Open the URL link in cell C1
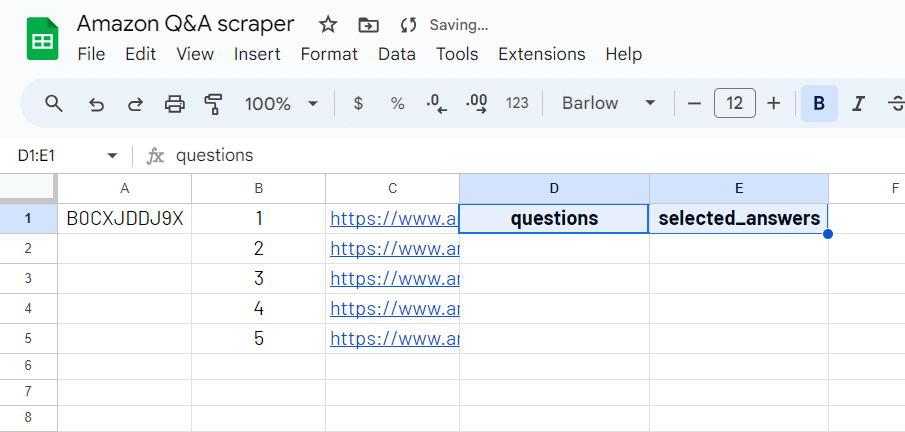Screen dimensions: 905x432 tap(393, 218)
